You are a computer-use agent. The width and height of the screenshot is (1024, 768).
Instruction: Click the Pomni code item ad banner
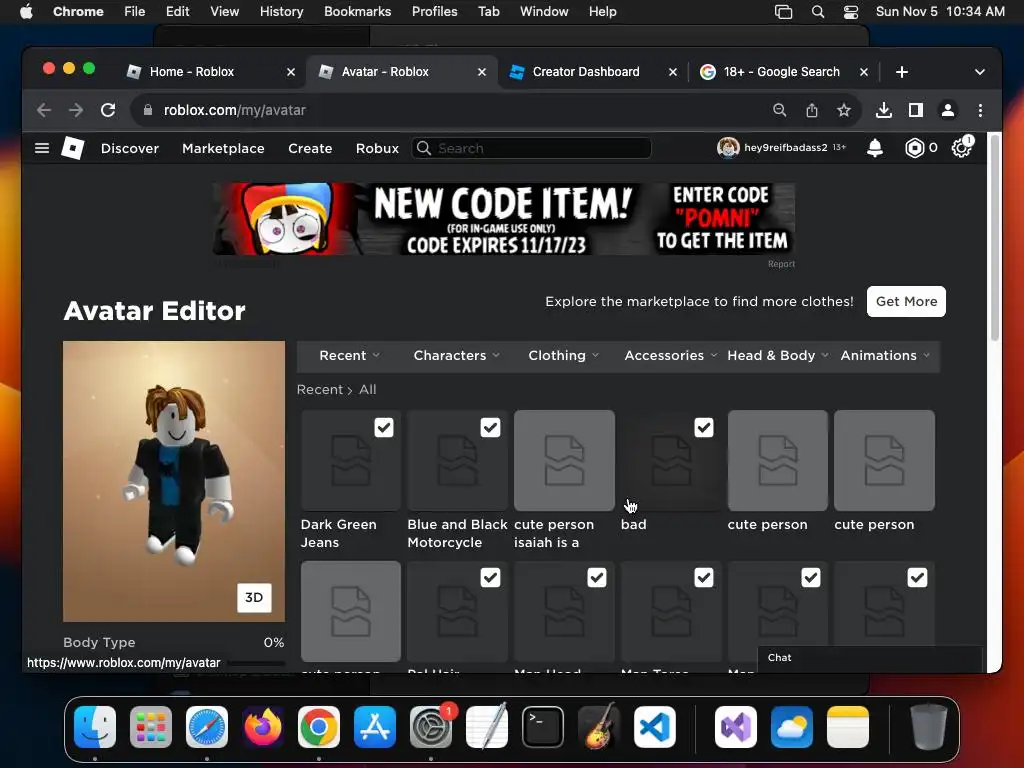(504, 219)
